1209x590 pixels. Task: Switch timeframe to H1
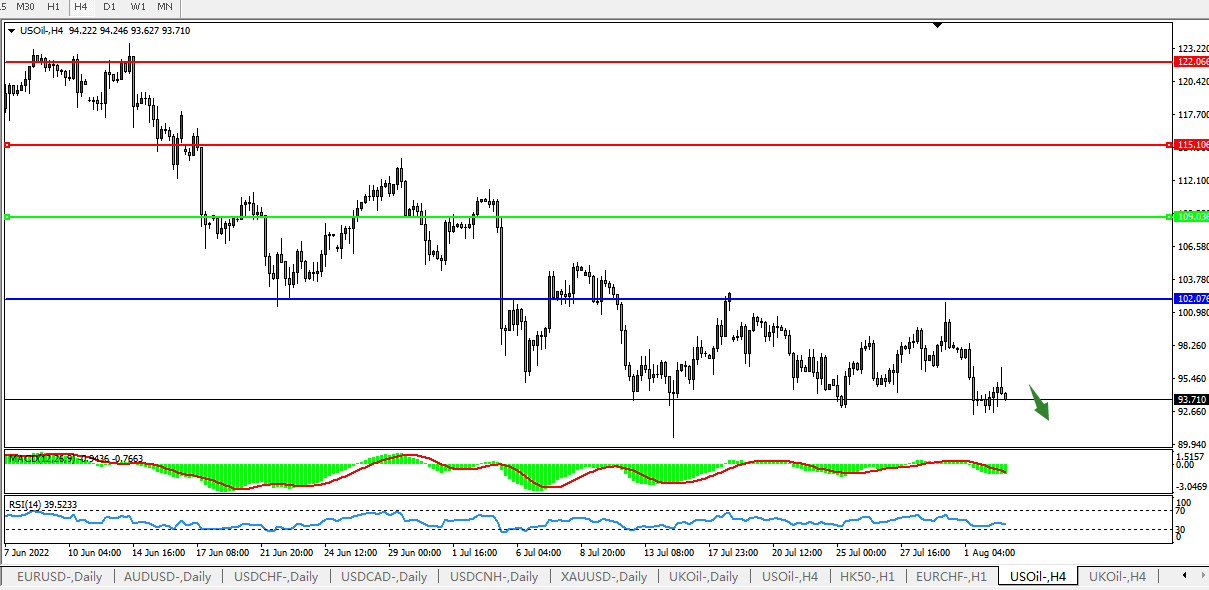[54, 6]
